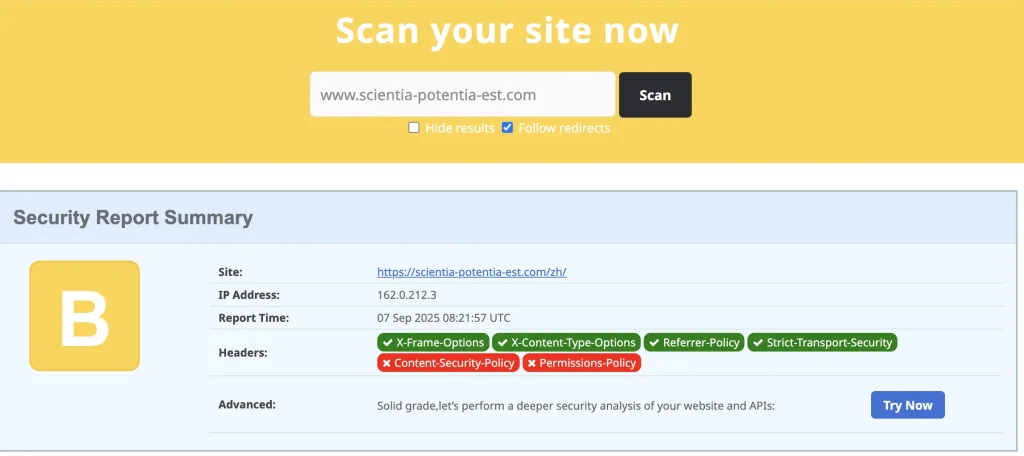Click the report time 07 Sep 2025 value

[x=443, y=318]
